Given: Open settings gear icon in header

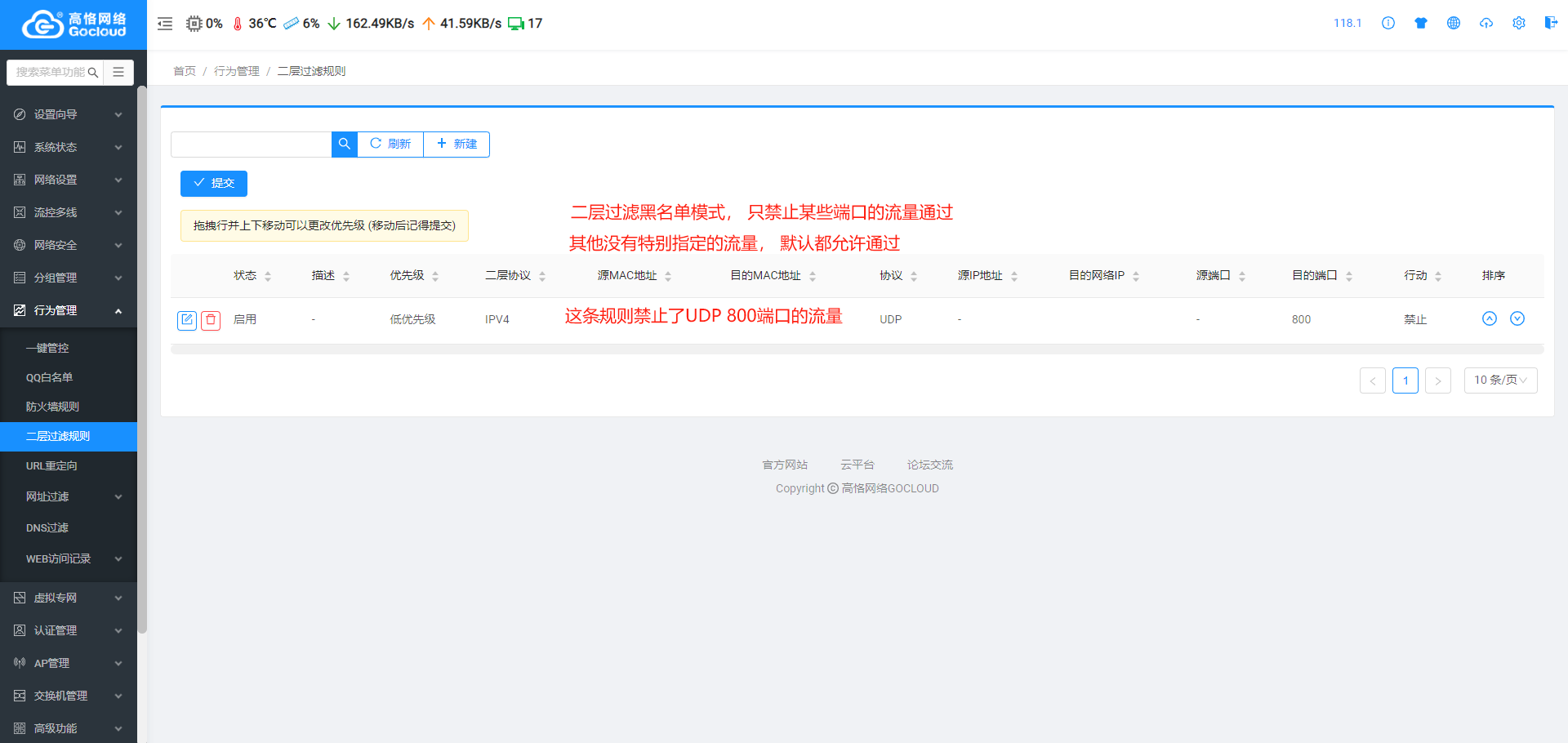Looking at the screenshot, I should (1519, 23).
